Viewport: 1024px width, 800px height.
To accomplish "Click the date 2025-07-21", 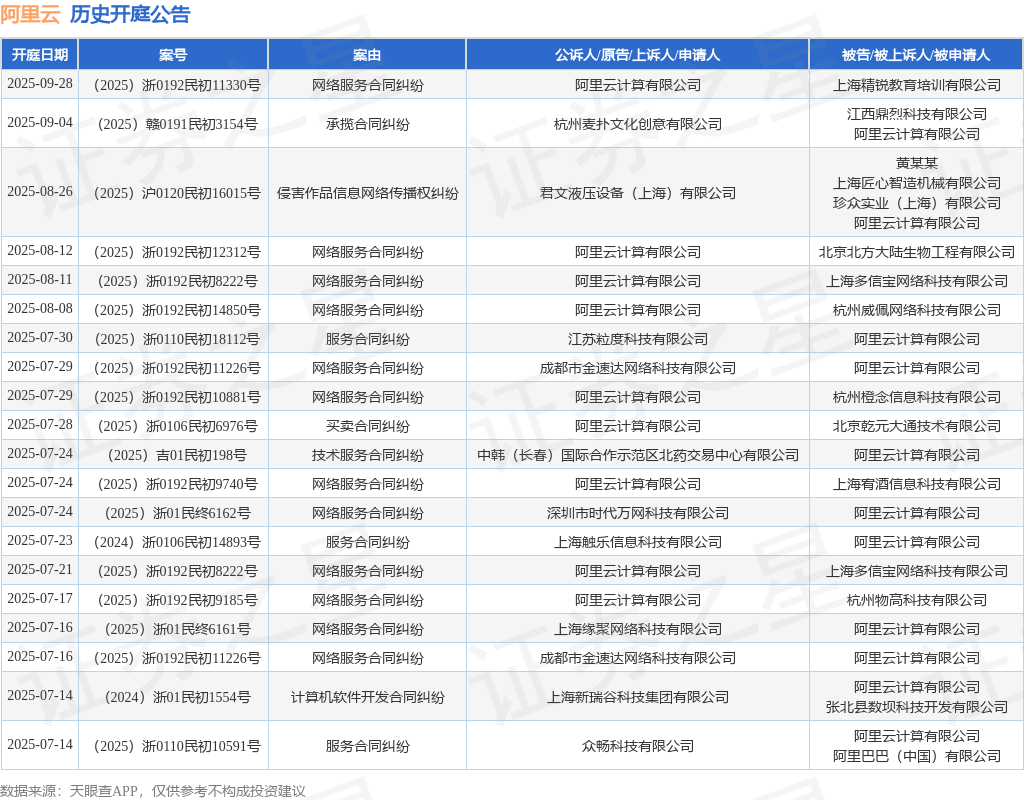I will [40, 569].
